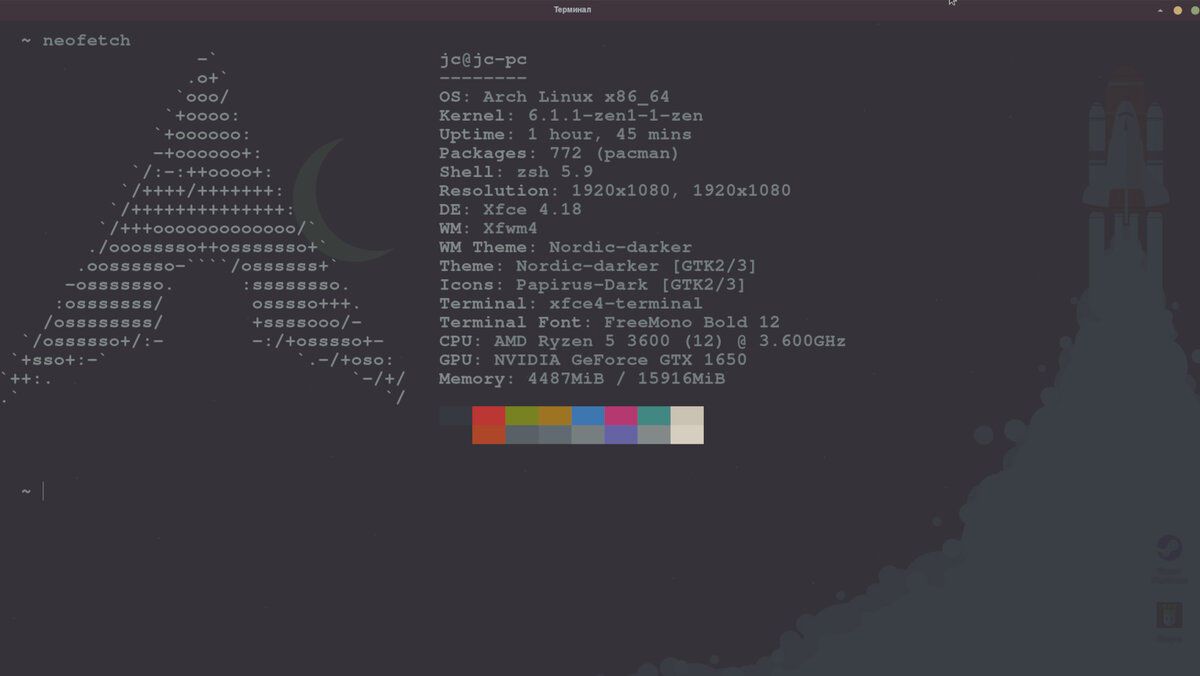This screenshot has height=676, width=1200.
Task: Click the "Icons: Papirus-Dark [GTK2/3]" line
Action: coord(592,285)
